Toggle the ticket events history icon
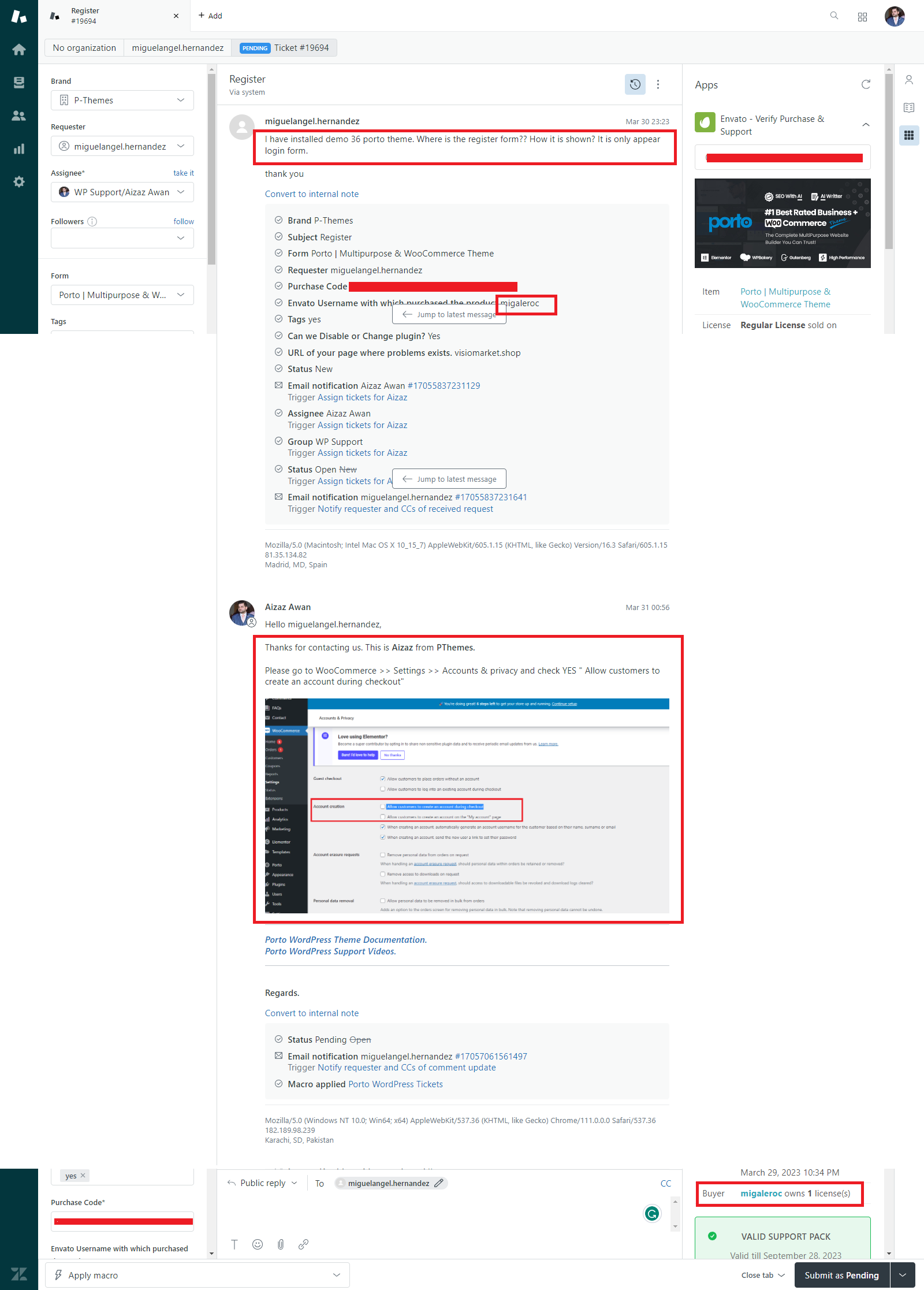 [635, 84]
